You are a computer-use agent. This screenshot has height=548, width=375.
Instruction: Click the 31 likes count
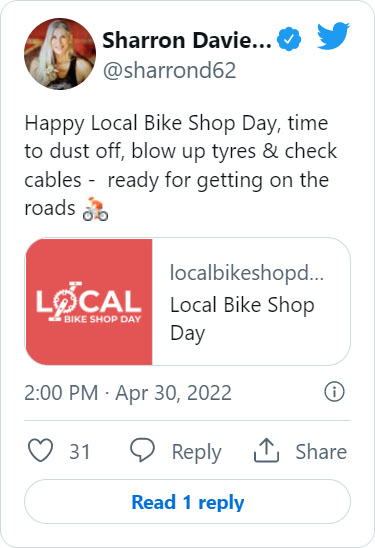80,451
